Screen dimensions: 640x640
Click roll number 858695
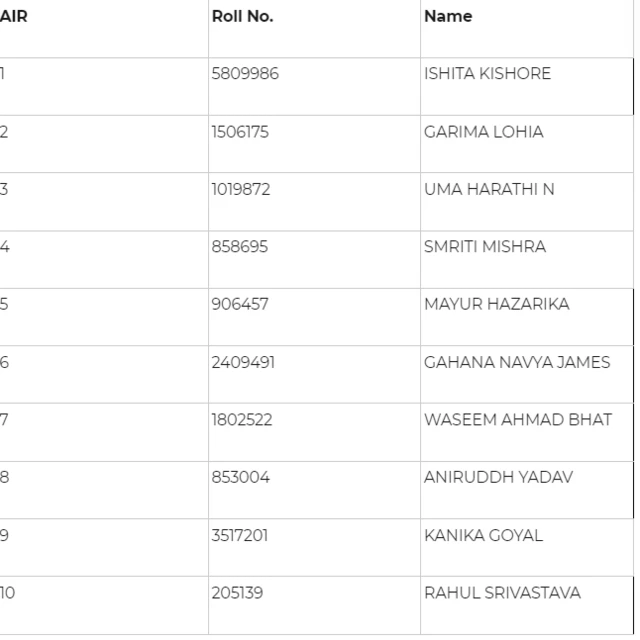point(240,247)
